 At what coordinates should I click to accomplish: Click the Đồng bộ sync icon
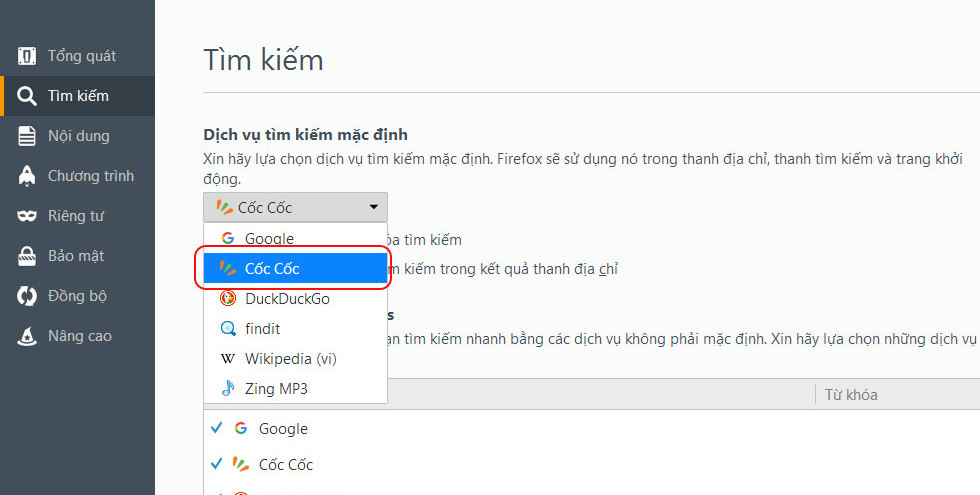coord(27,296)
